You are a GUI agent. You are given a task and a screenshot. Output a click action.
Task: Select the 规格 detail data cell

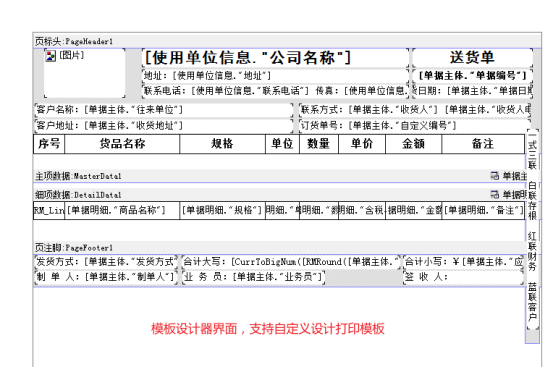(x=223, y=210)
